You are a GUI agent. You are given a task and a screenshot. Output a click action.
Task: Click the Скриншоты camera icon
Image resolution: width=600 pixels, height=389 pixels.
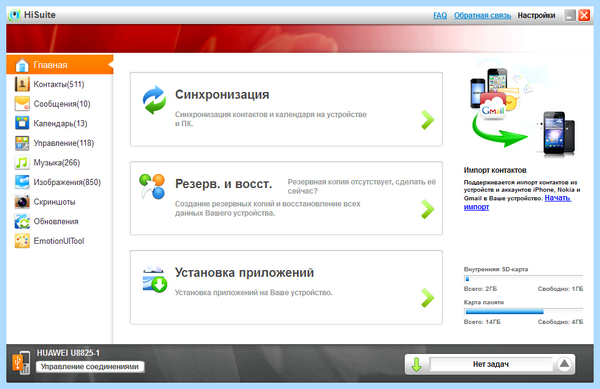[x=22, y=202]
